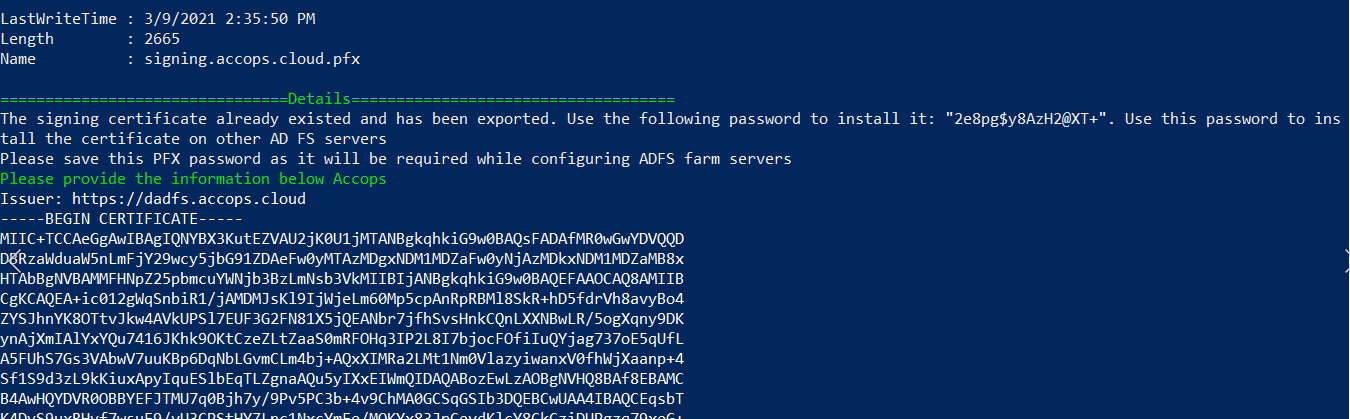Click the certificate line starting with ynAjXmIAlYxY
This screenshot has height=419, width=1350.
342,339
